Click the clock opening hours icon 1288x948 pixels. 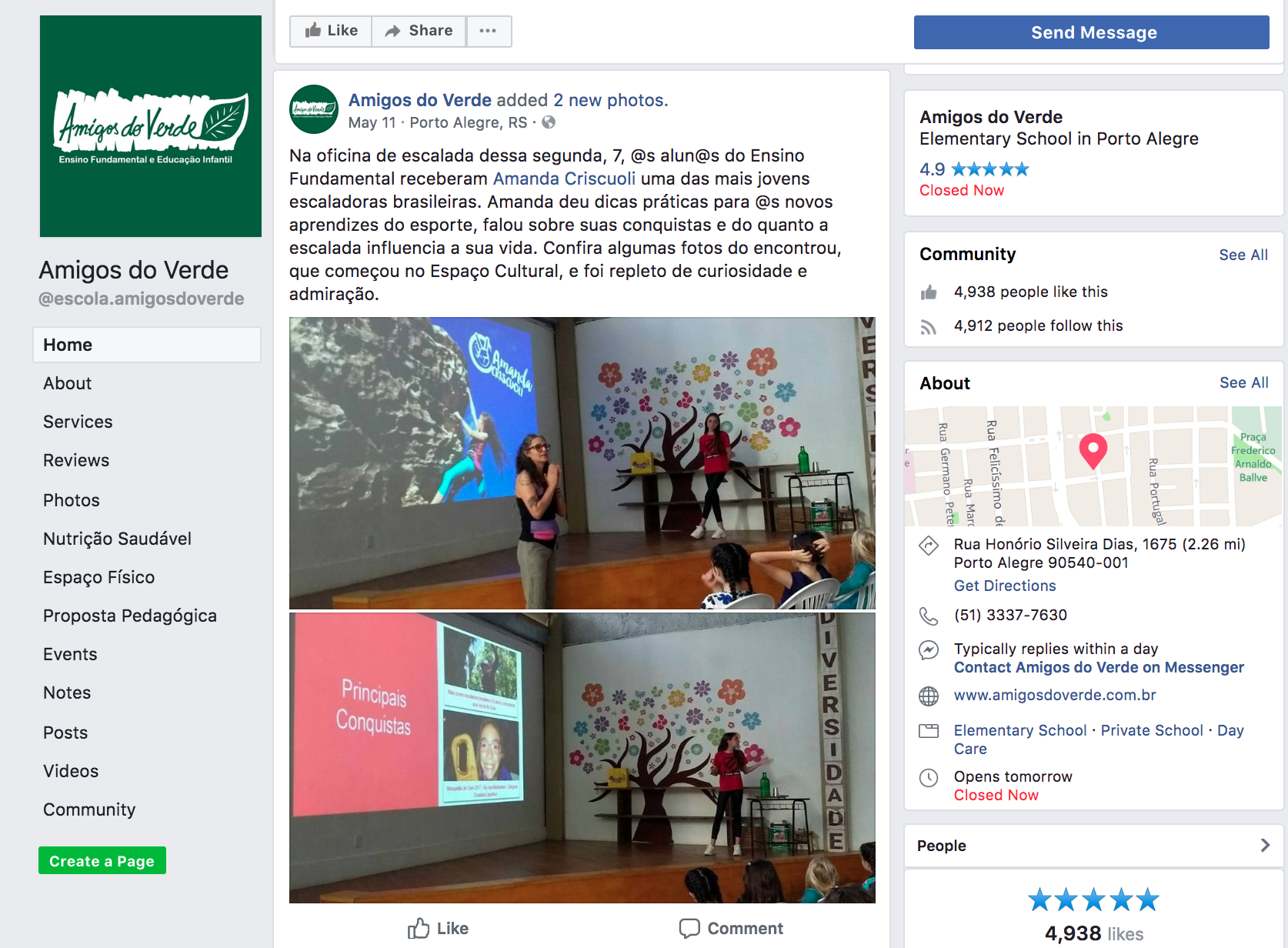click(929, 778)
